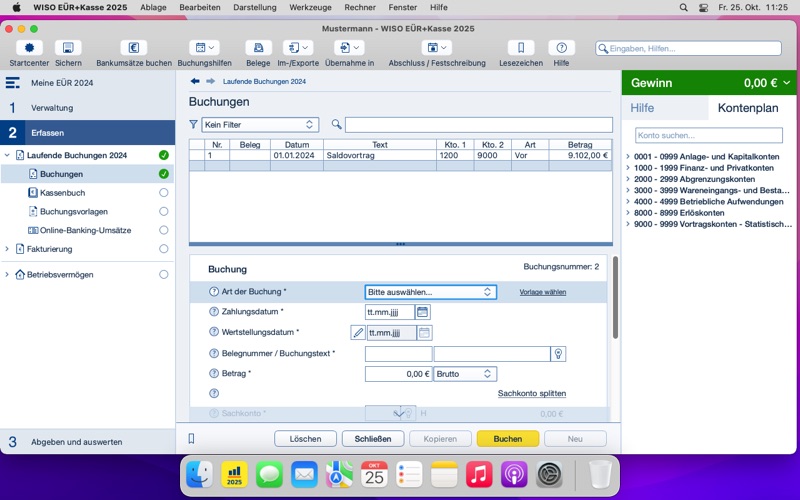Image resolution: width=800 pixels, height=500 pixels.
Task: Click the Hilfe question mark toolbar icon
Action: point(561,48)
